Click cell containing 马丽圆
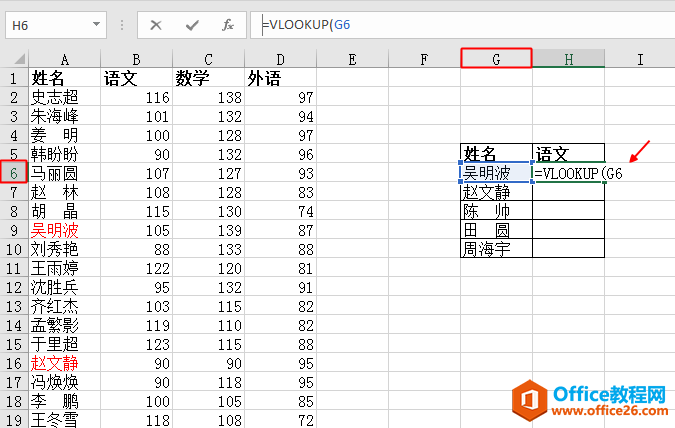This screenshot has width=675, height=428. click(65, 173)
